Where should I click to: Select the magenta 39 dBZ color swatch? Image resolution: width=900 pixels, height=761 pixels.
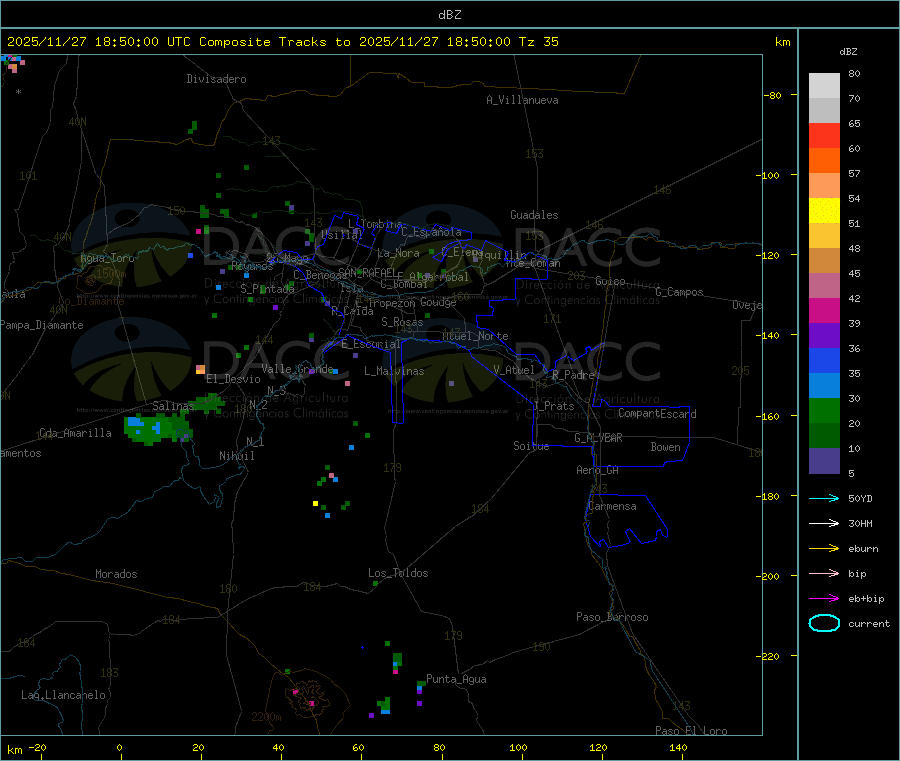pyautogui.click(x=824, y=310)
